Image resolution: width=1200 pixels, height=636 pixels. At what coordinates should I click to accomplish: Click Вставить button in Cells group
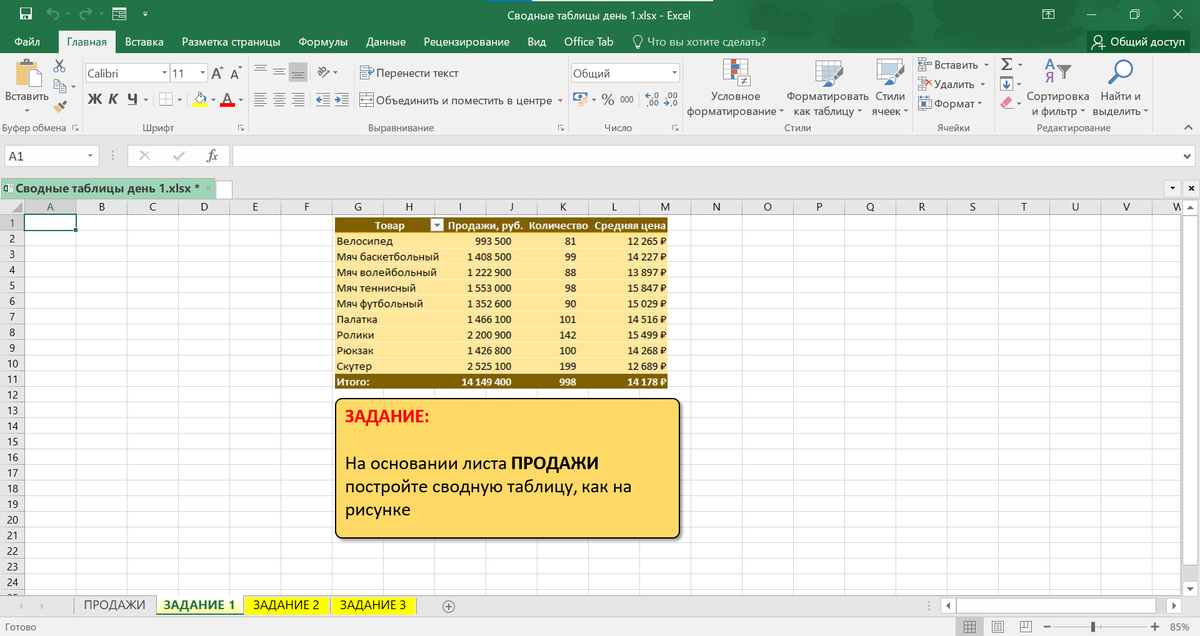[x=951, y=65]
